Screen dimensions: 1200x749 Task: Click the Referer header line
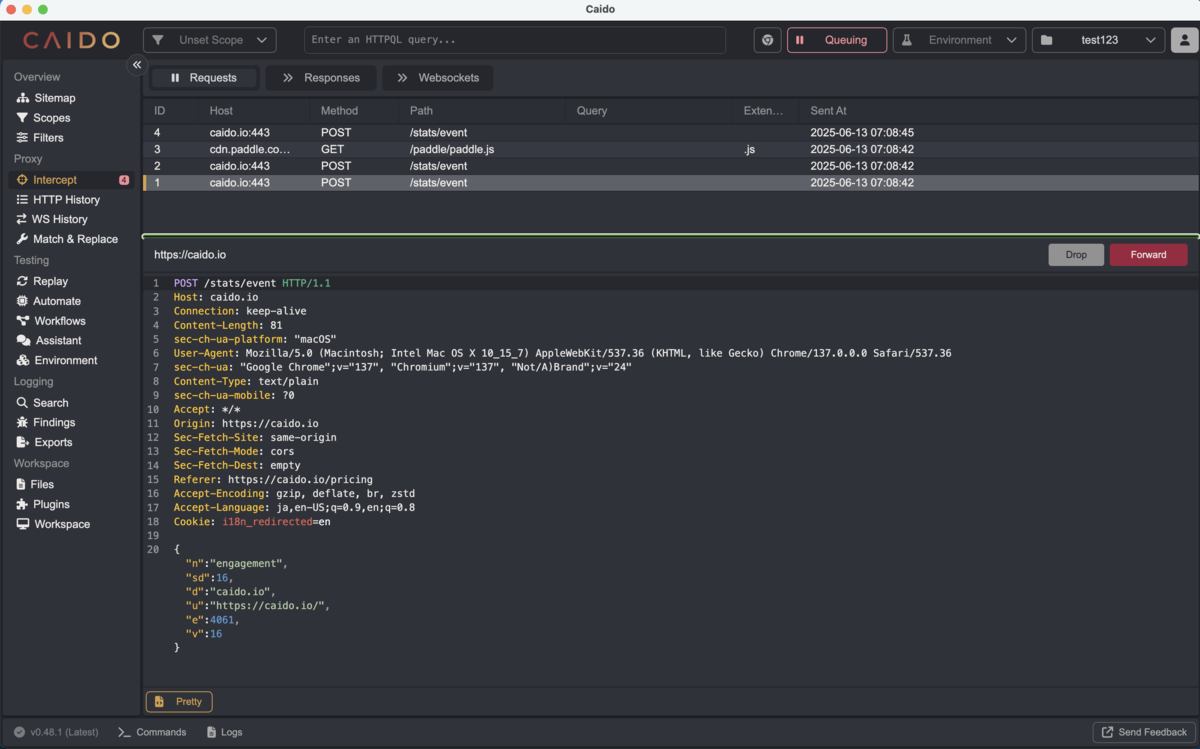click(x=273, y=479)
